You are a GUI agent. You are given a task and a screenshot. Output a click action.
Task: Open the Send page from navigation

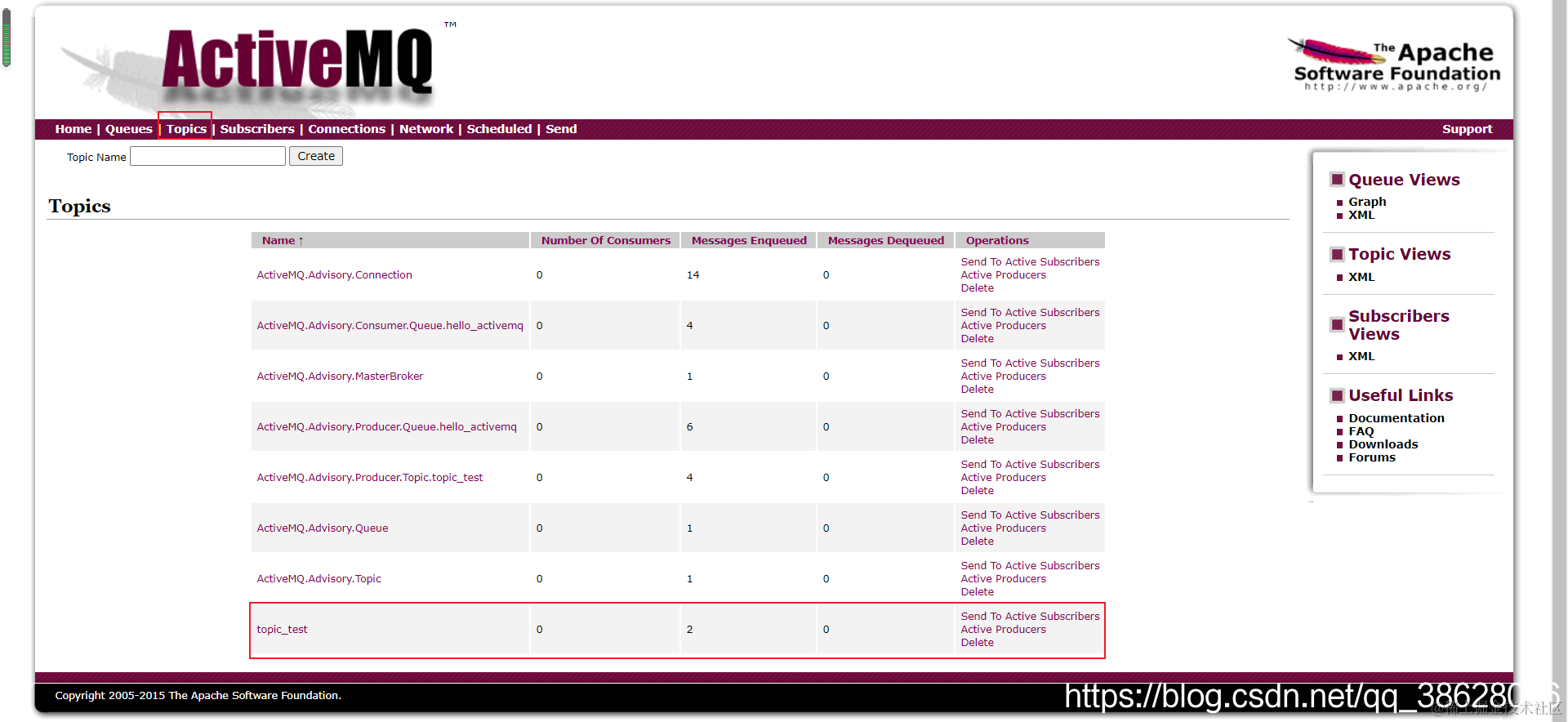point(561,129)
